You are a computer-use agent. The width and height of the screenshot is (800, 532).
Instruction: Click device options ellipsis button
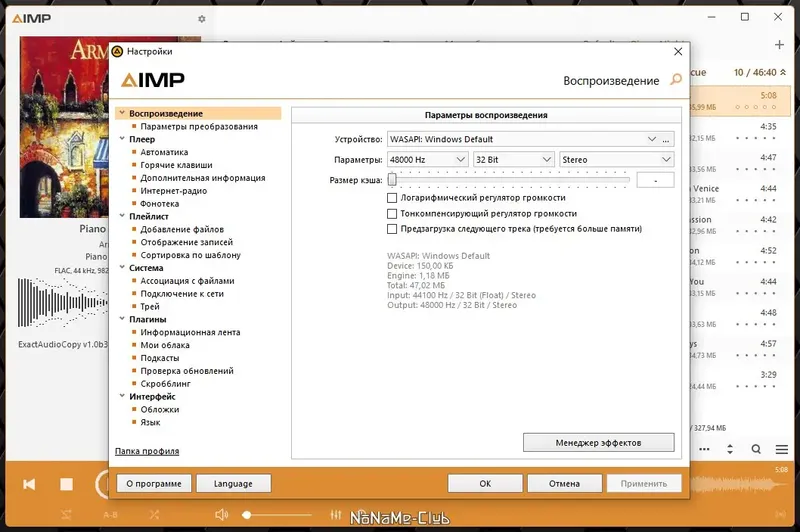(x=666, y=139)
